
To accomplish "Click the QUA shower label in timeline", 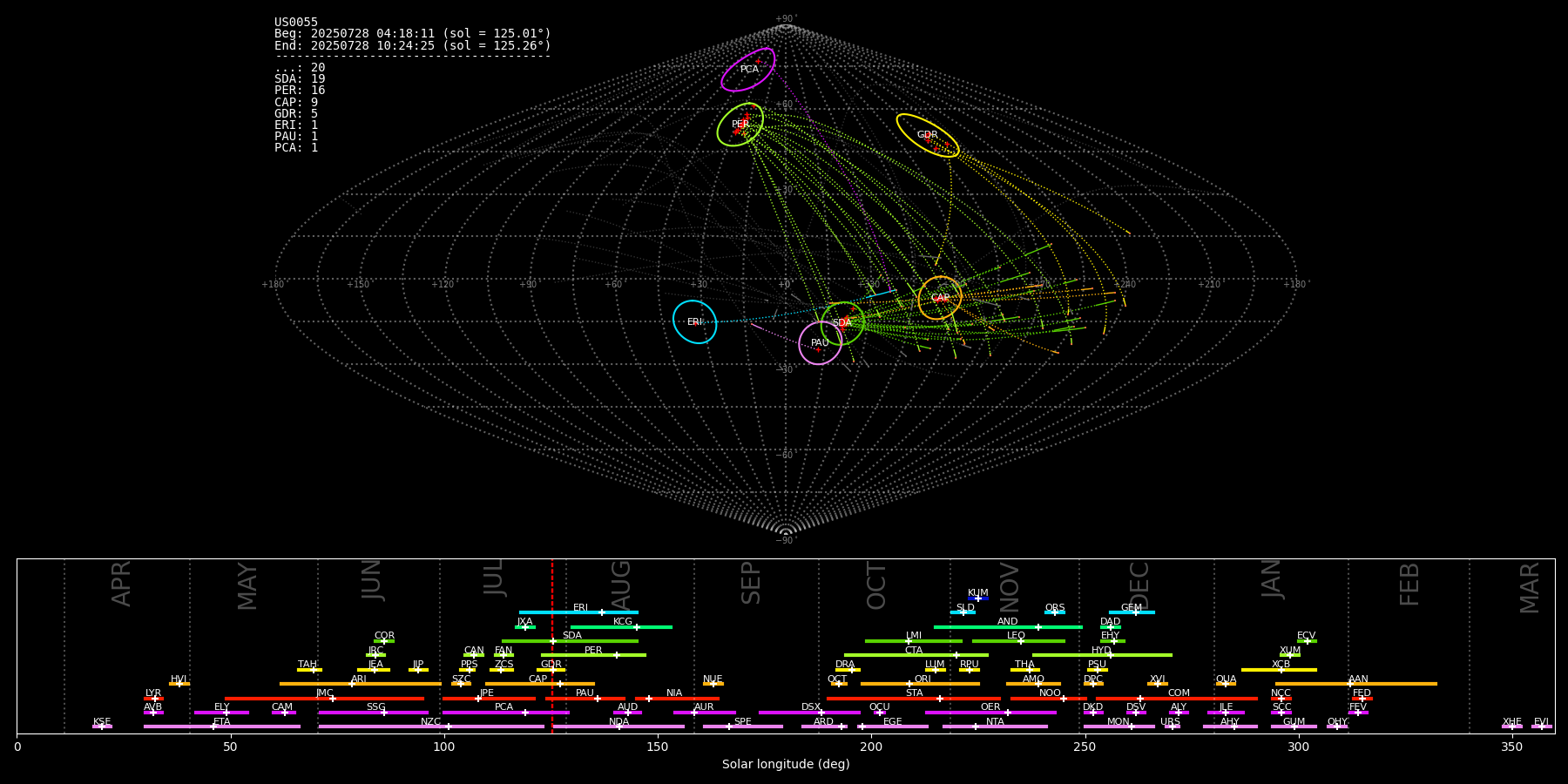I will [1226, 679].
